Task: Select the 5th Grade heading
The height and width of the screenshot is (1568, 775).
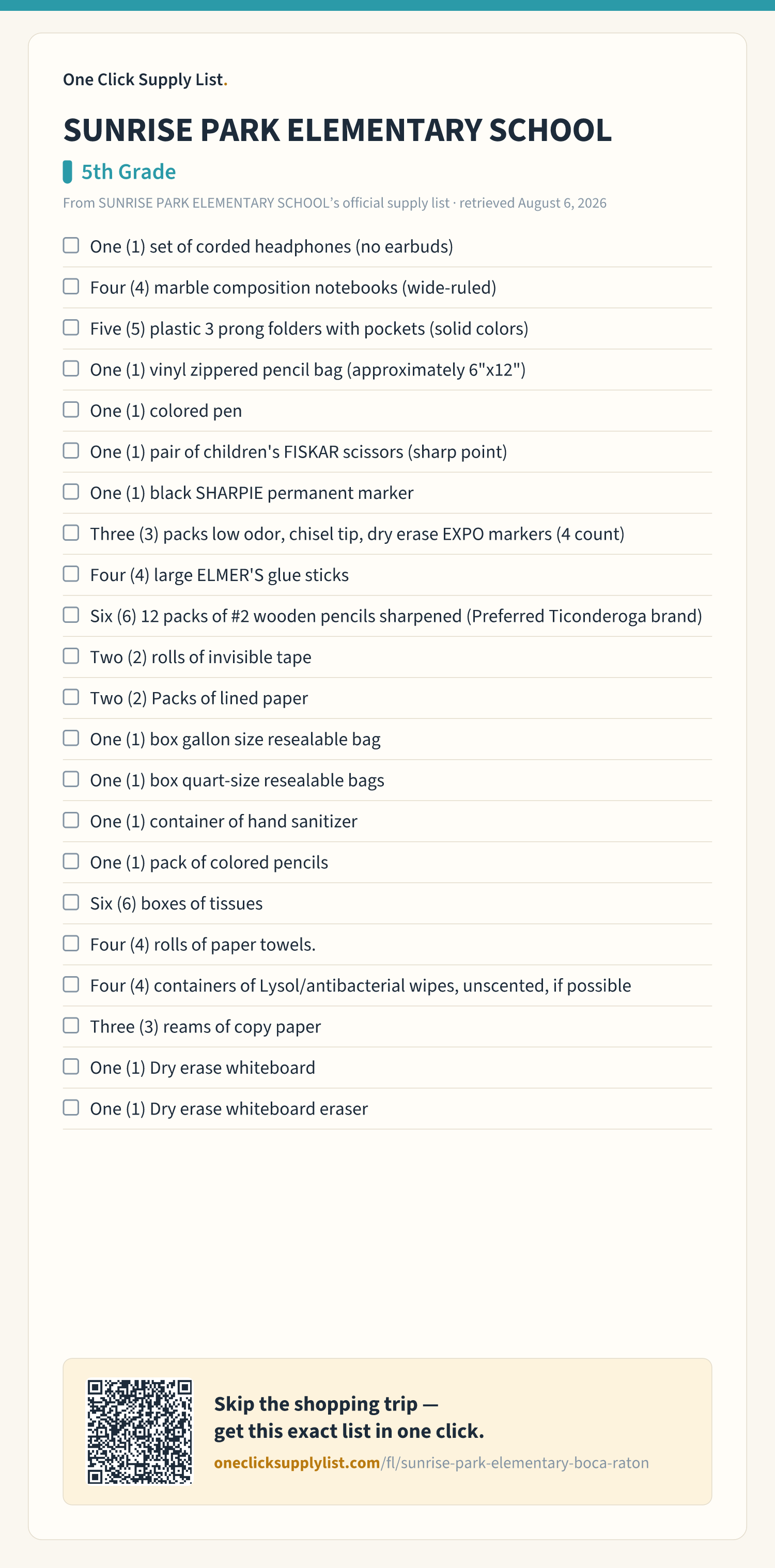Action: tap(129, 171)
